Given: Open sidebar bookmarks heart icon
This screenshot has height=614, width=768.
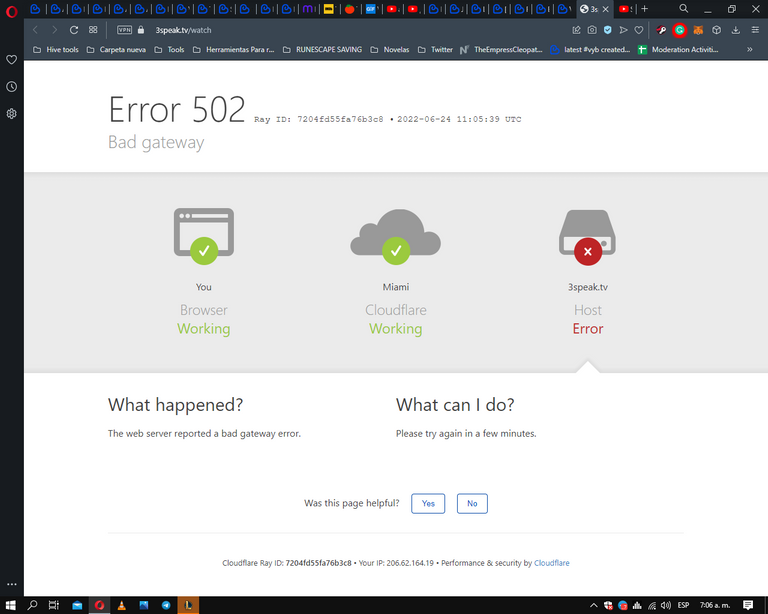Looking at the screenshot, I should [12, 60].
